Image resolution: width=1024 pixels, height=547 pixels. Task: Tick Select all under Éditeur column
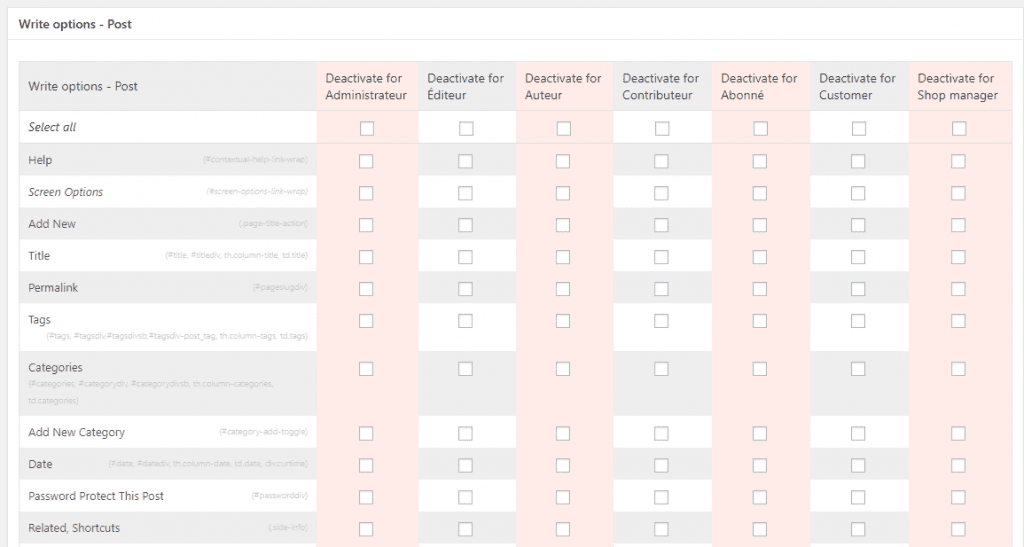(x=466, y=128)
